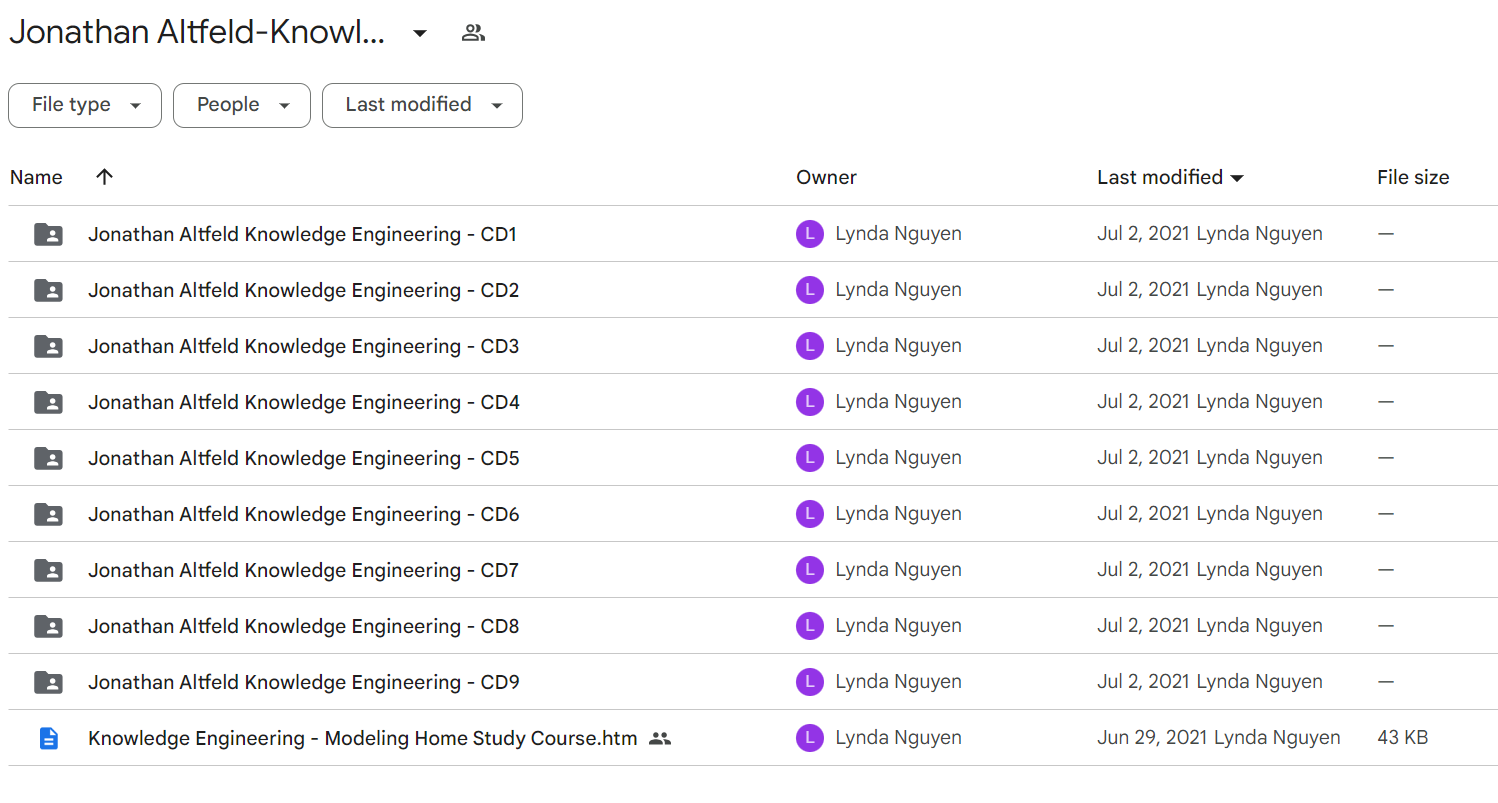1498x803 pixels.
Task: Click the Jul 2, 2021 date in CD2 row
Action: [x=1144, y=290]
